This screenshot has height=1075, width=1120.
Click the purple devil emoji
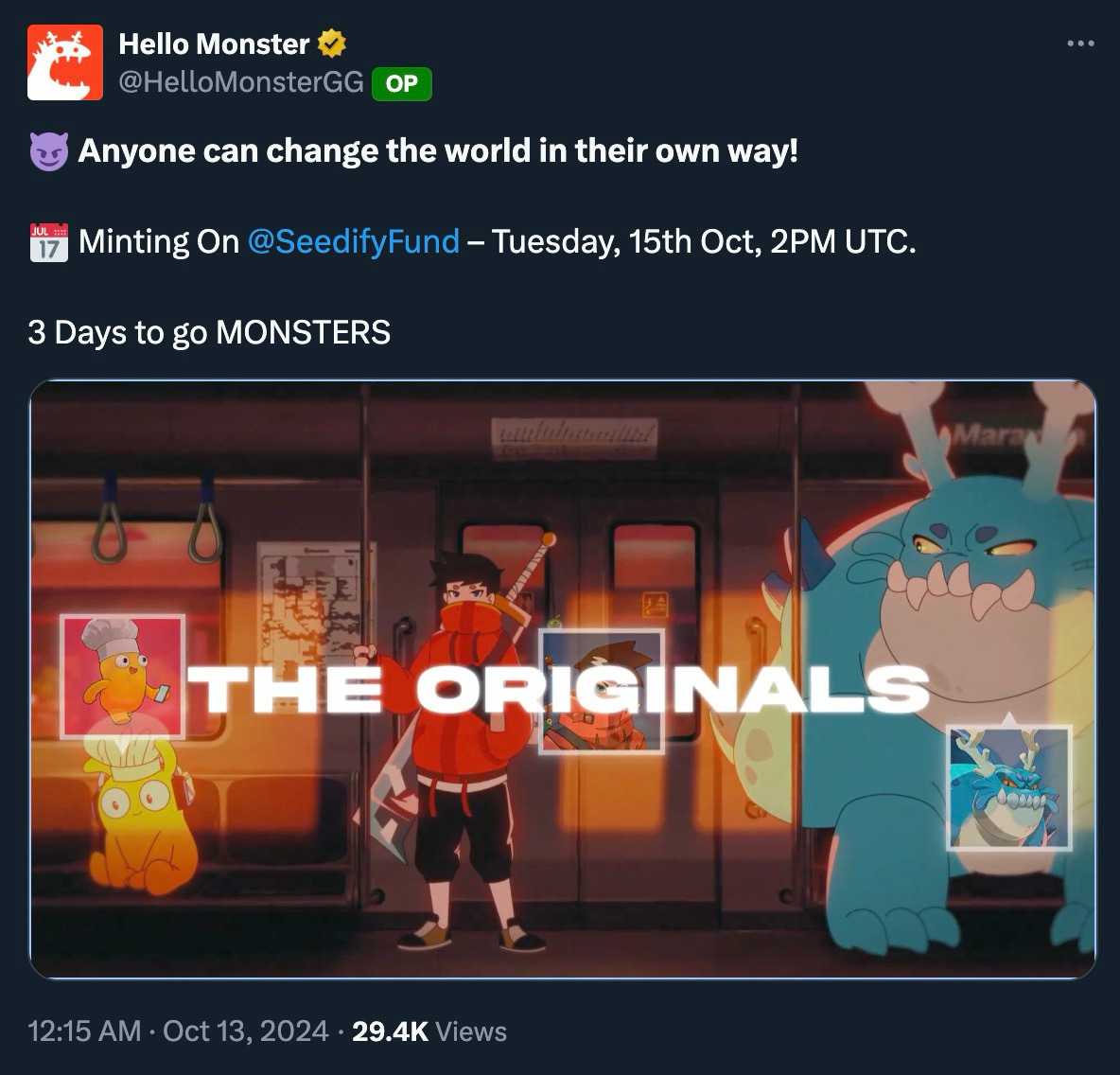[48, 151]
